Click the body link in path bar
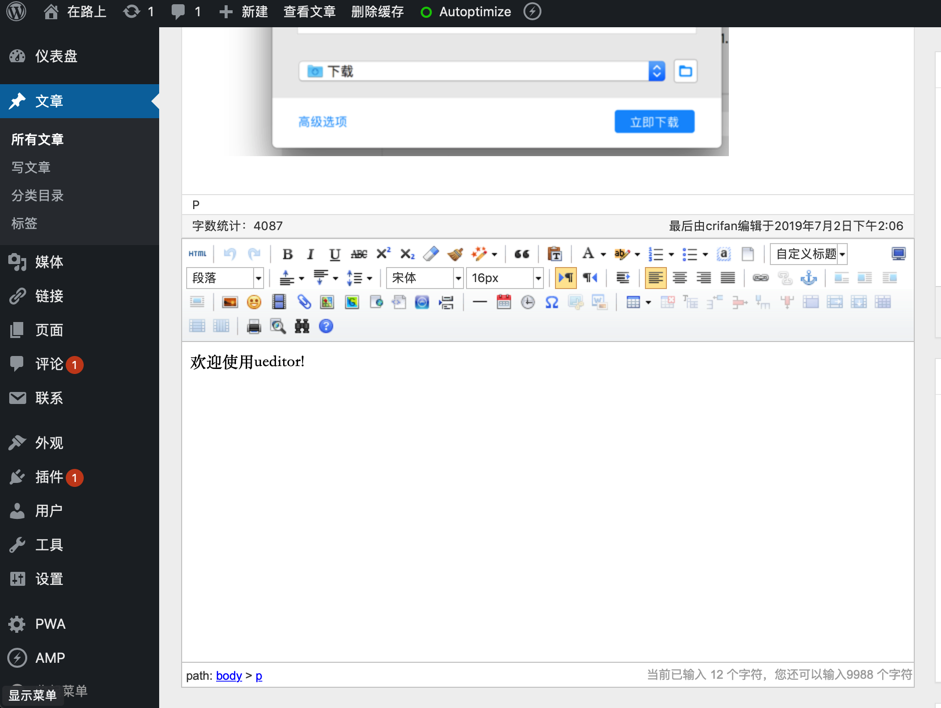The image size is (941, 708). (229, 676)
